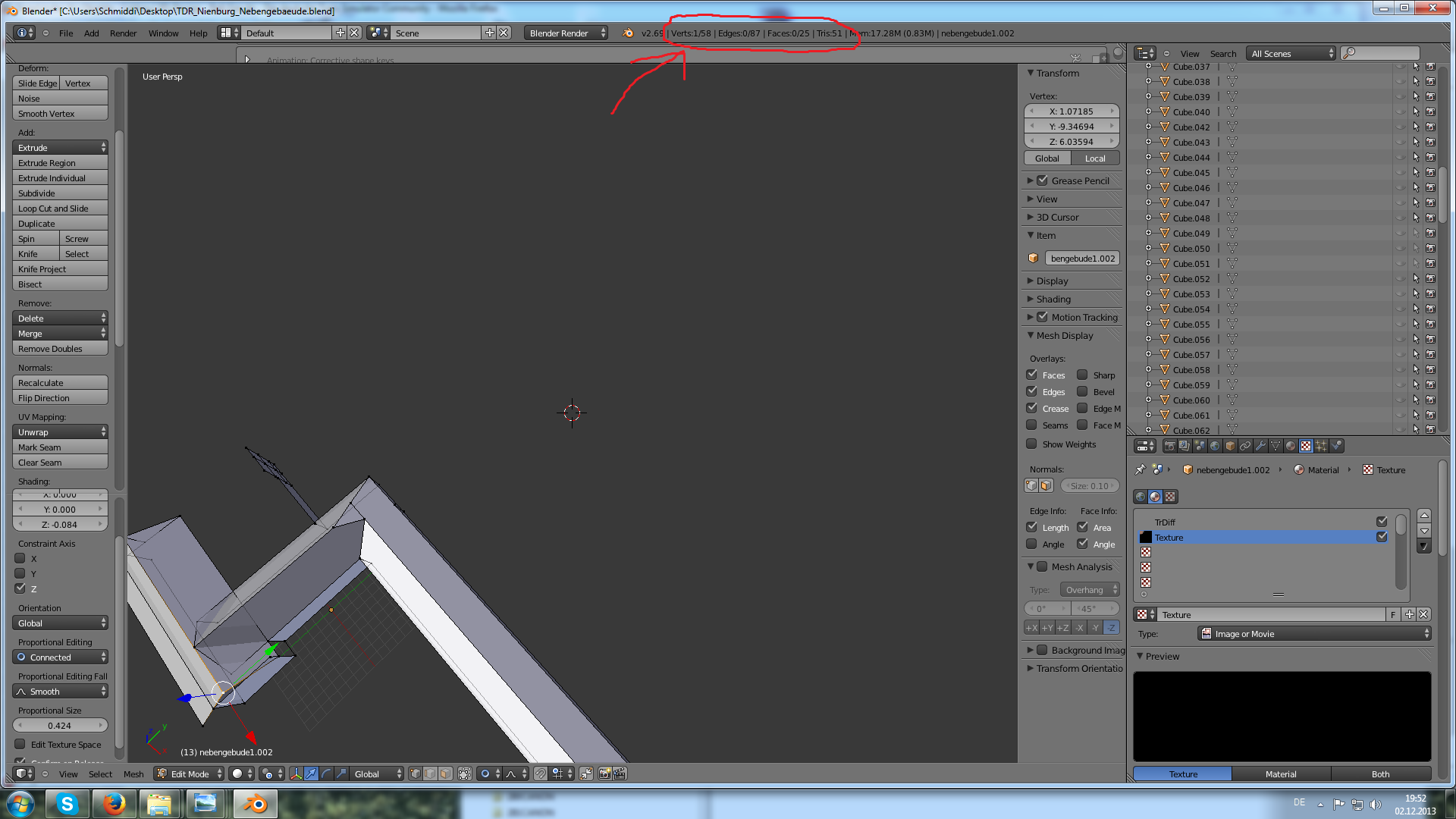The image size is (1456, 819).
Task: Open the Render camera properties tab
Action: 1169,446
